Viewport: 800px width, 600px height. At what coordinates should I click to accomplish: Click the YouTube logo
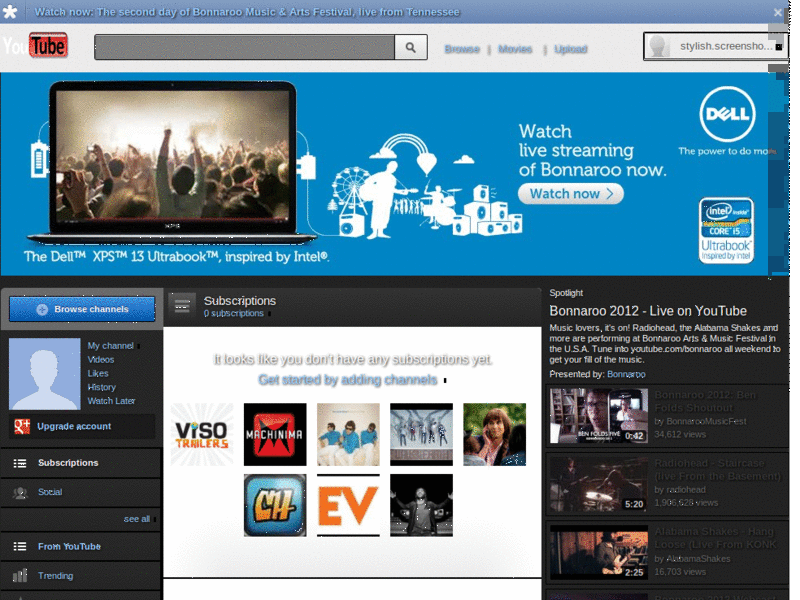(x=35, y=46)
